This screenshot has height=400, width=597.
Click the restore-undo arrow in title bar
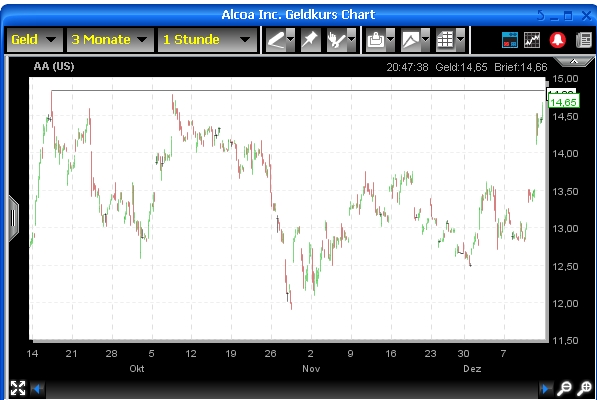541,16
